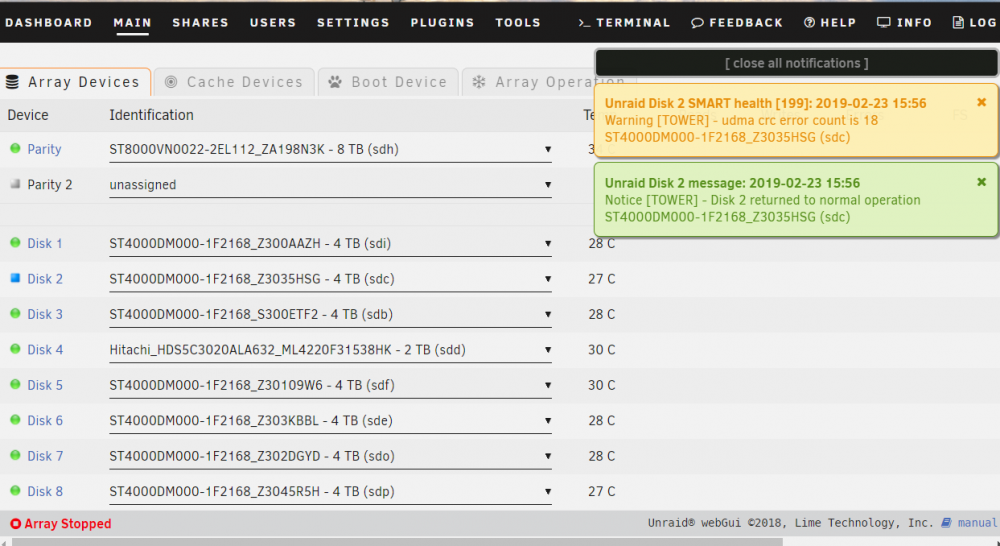Screen dimensions: 1000x546
Task: Click the horizontal scrollbar at page bottom
Action: click(397, 542)
